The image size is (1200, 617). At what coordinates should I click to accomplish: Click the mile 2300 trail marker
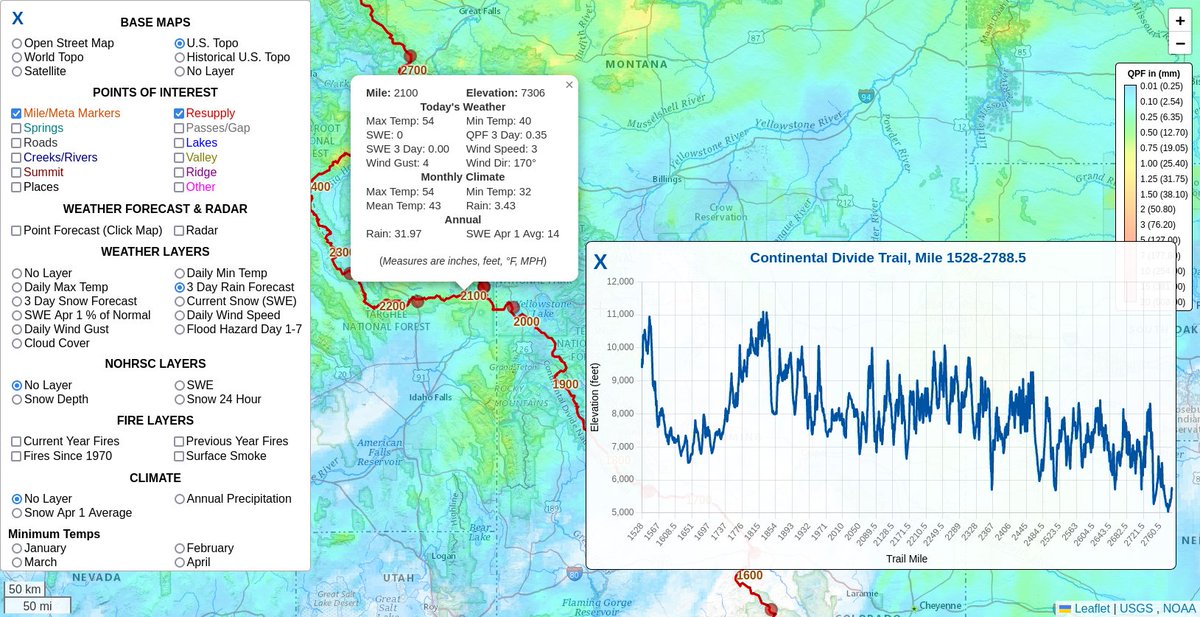tap(341, 252)
